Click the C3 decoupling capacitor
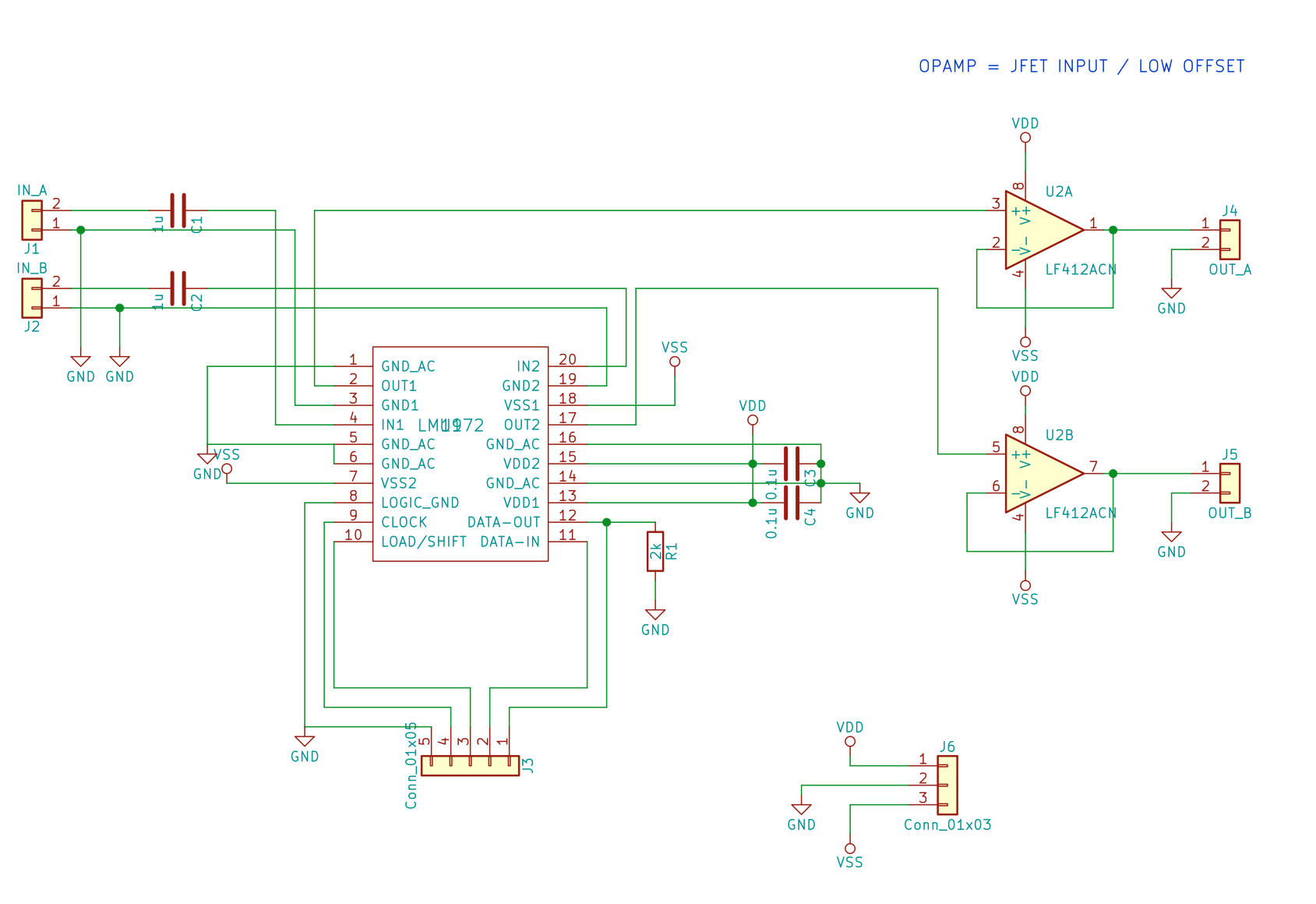The height and width of the screenshot is (904, 1316). pos(792,464)
